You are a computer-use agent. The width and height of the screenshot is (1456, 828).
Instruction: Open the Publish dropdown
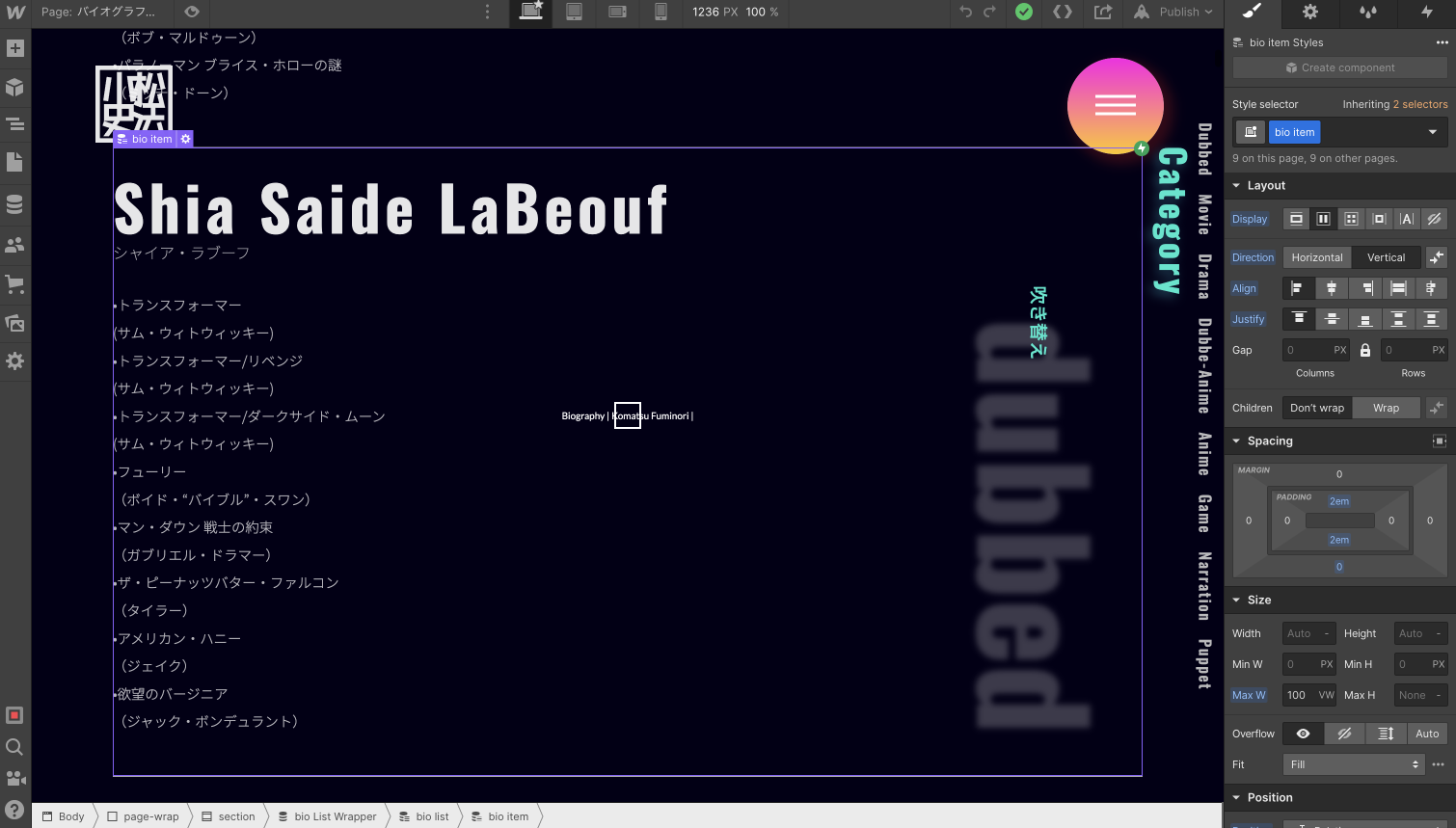coord(1173,12)
